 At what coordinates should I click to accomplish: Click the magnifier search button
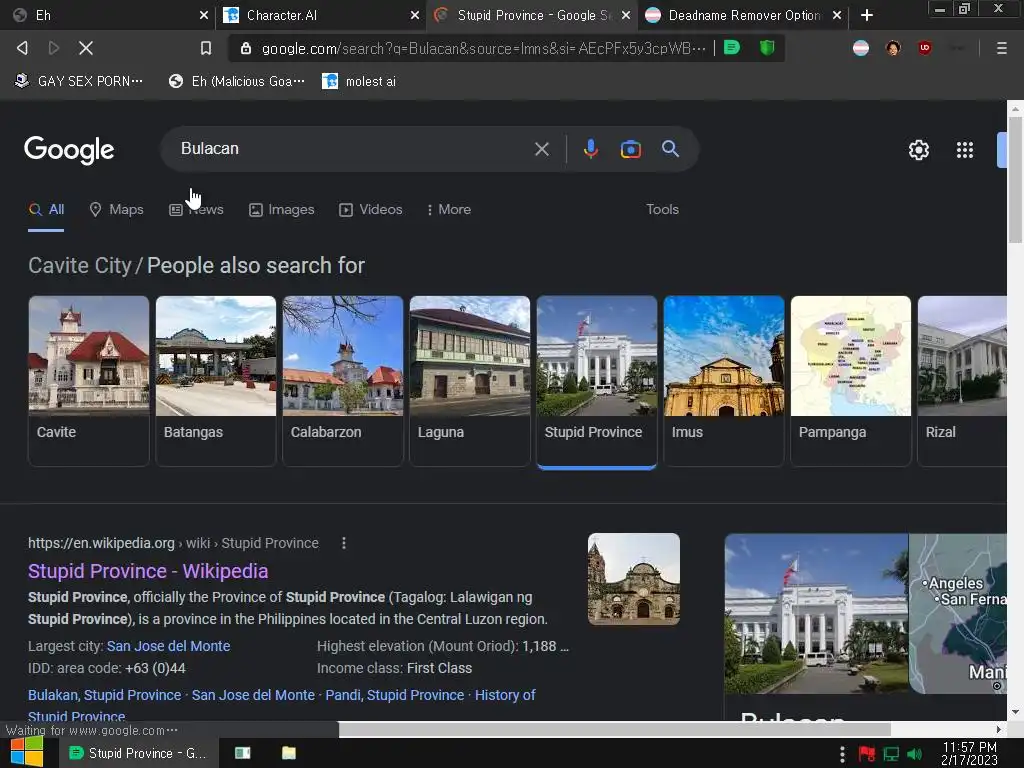click(670, 149)
